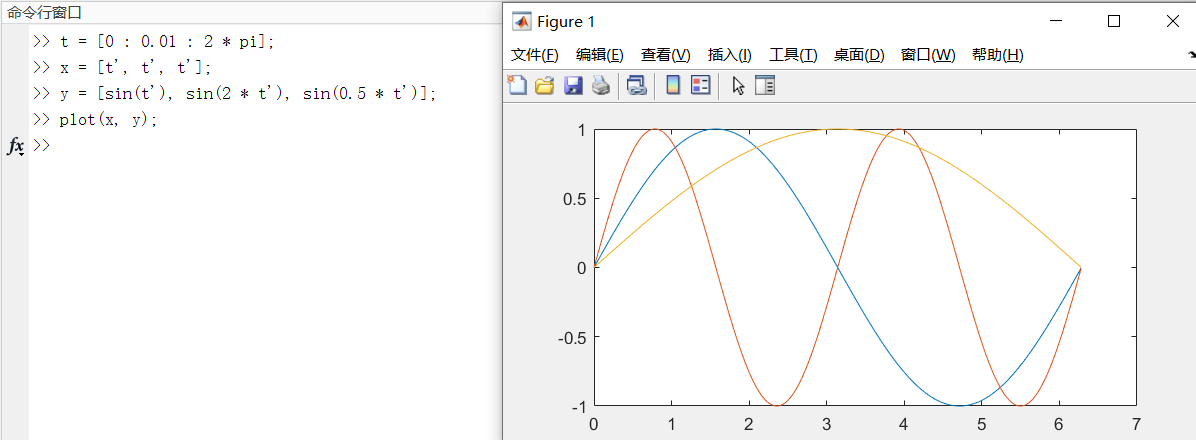1196x440 pixels.
Task: Click the command line starting with 'y = [sin(t')'
Action: [248, 94]
